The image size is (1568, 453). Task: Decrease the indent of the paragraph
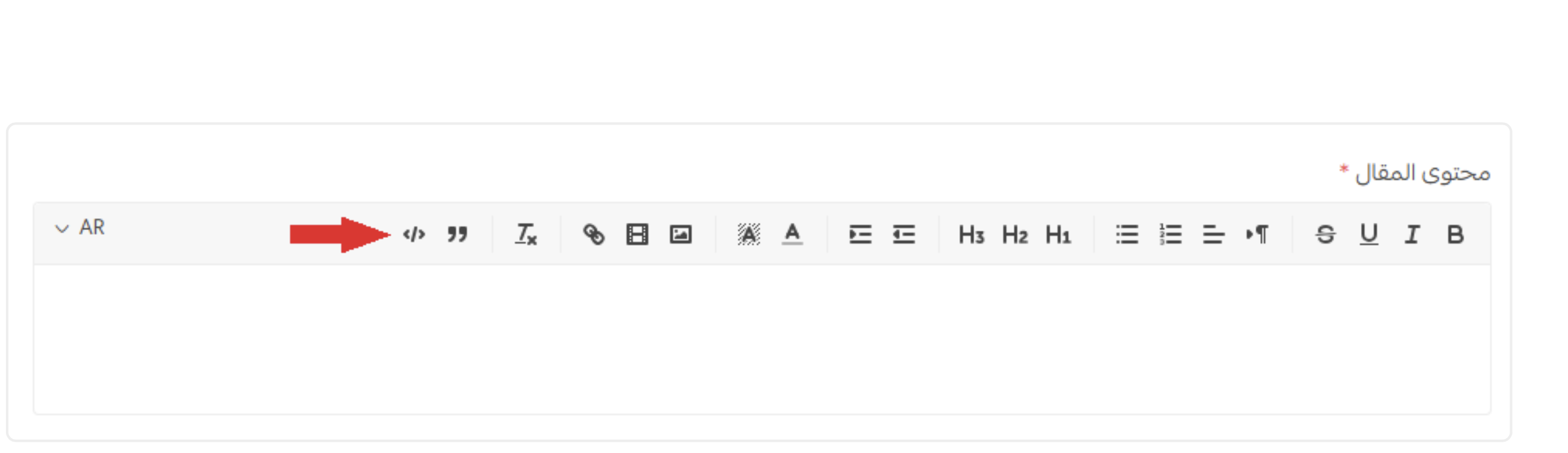(x=904, y=234)
